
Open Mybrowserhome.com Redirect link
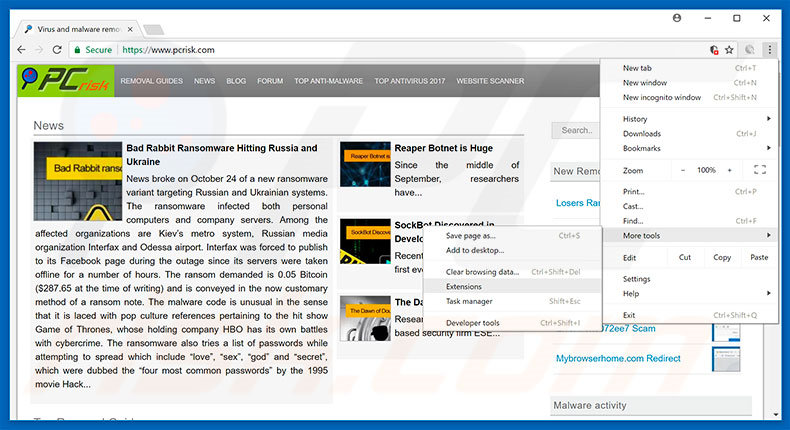618,358
